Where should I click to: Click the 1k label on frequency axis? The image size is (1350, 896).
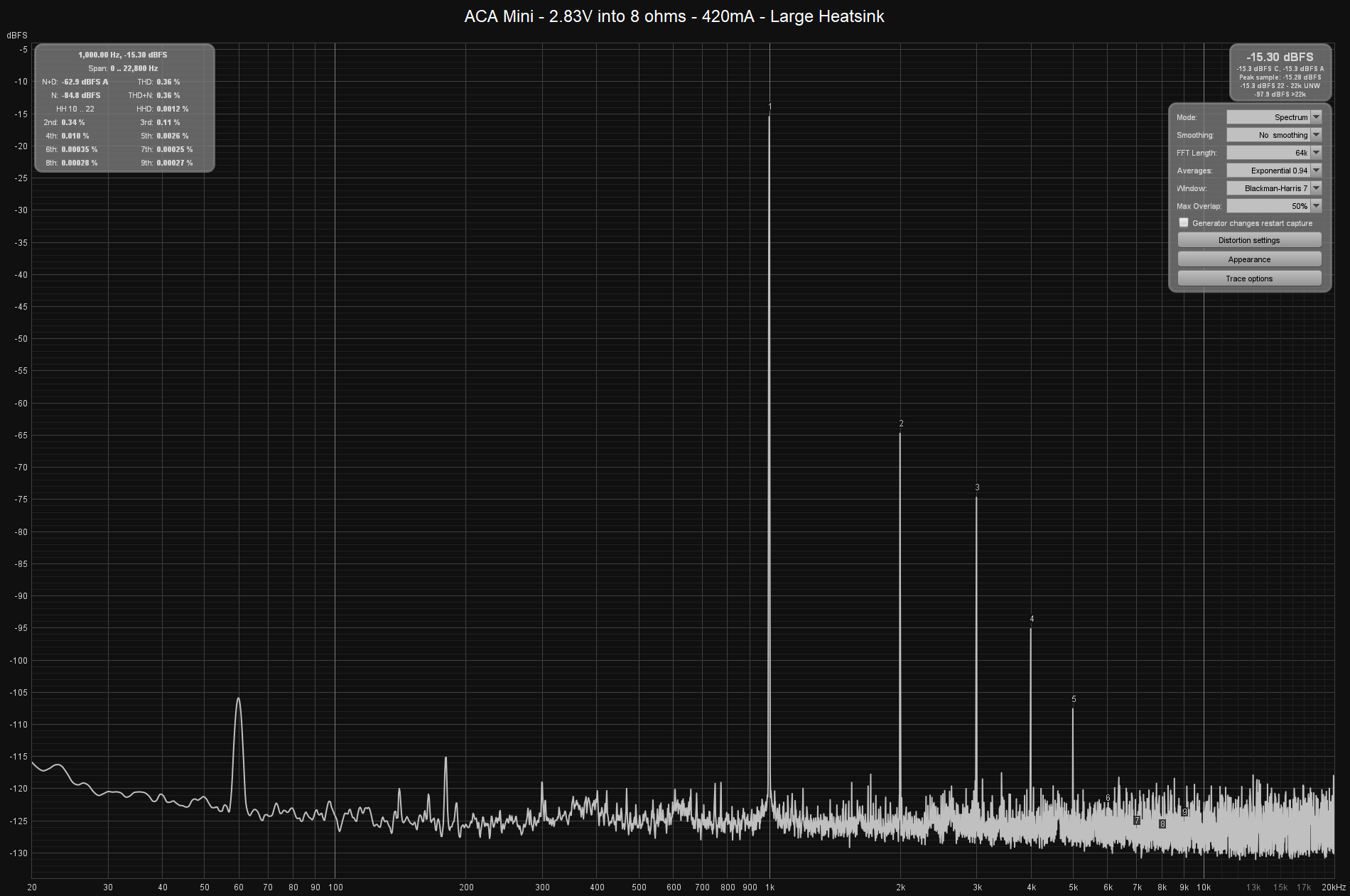coord(769,887)
